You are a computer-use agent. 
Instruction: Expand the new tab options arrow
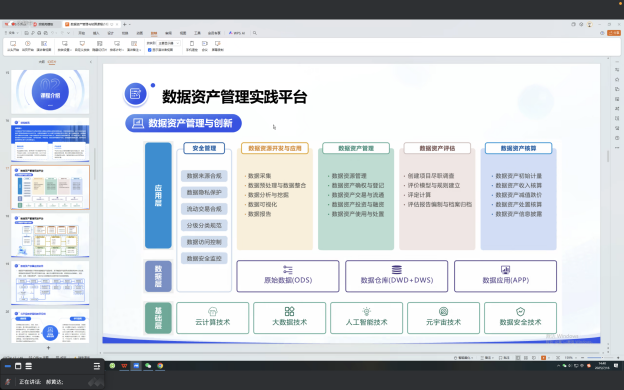pyautogui.click(x=130, y=24)
